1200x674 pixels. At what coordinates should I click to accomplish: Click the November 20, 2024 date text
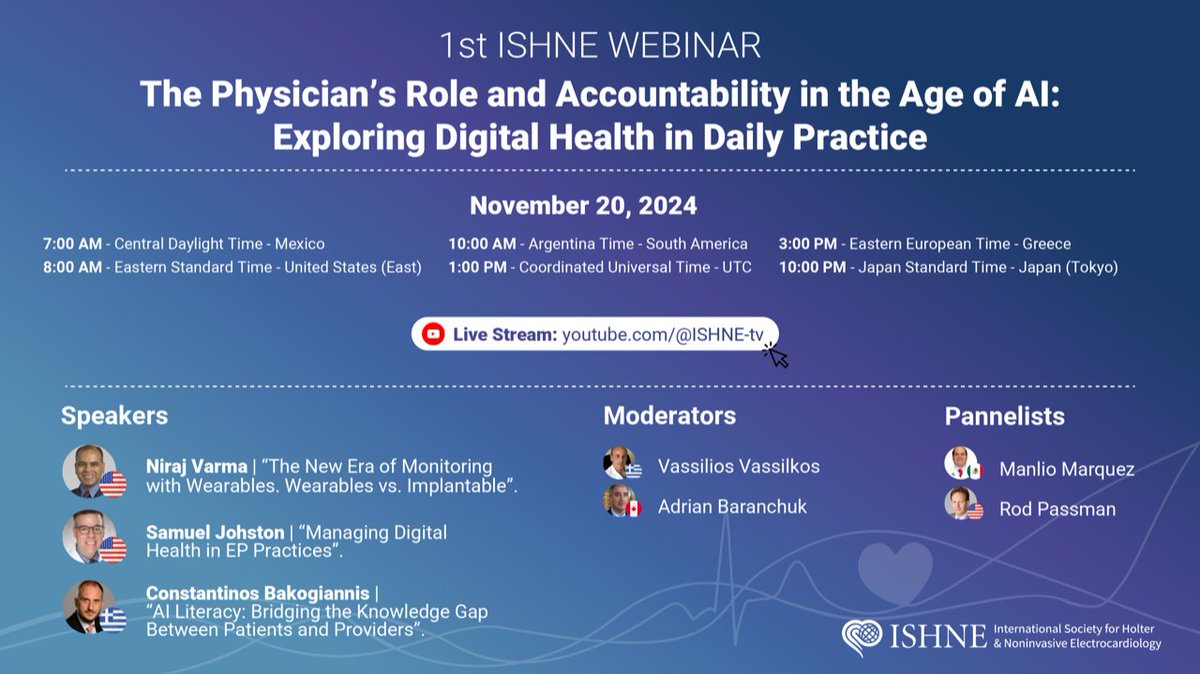click(584, 205)
